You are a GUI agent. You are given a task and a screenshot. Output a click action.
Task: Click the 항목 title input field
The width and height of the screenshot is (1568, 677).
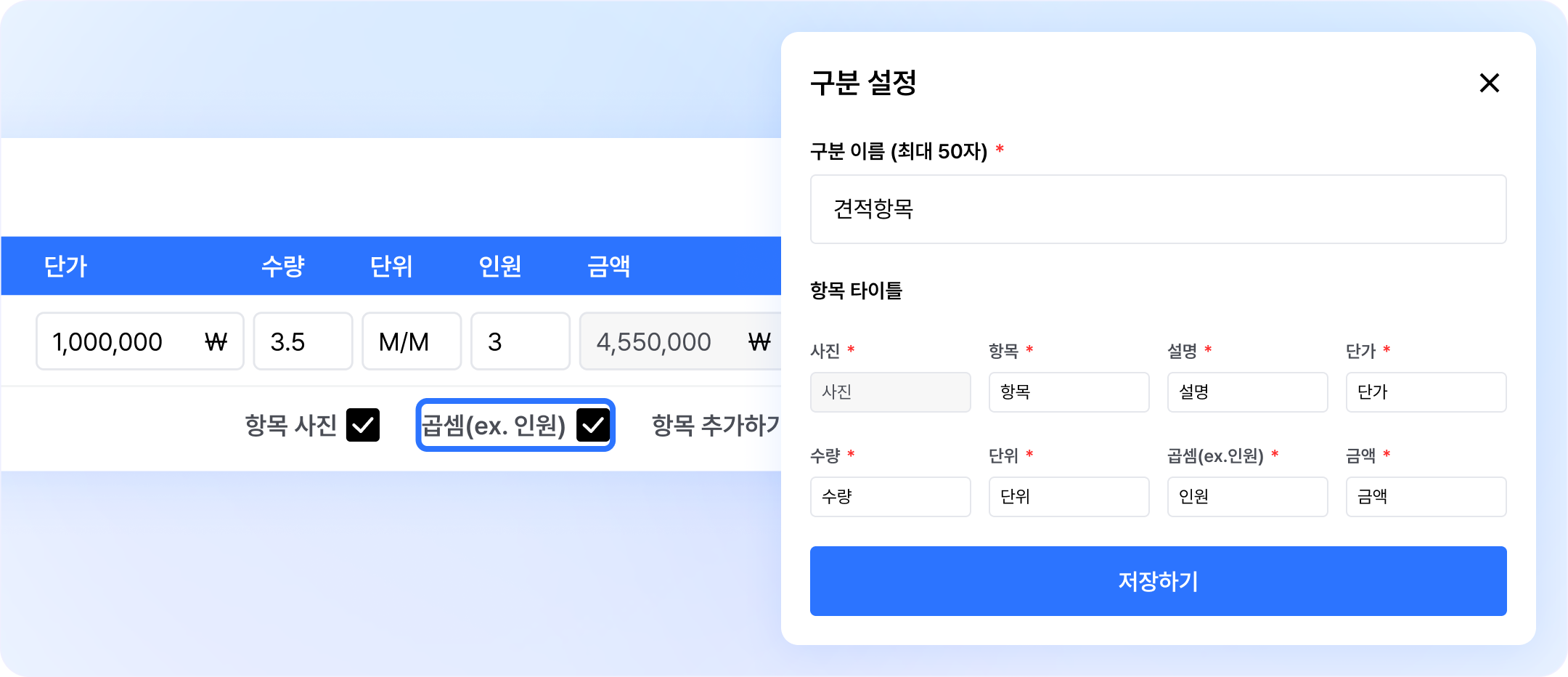click(x=1069, y=392)
